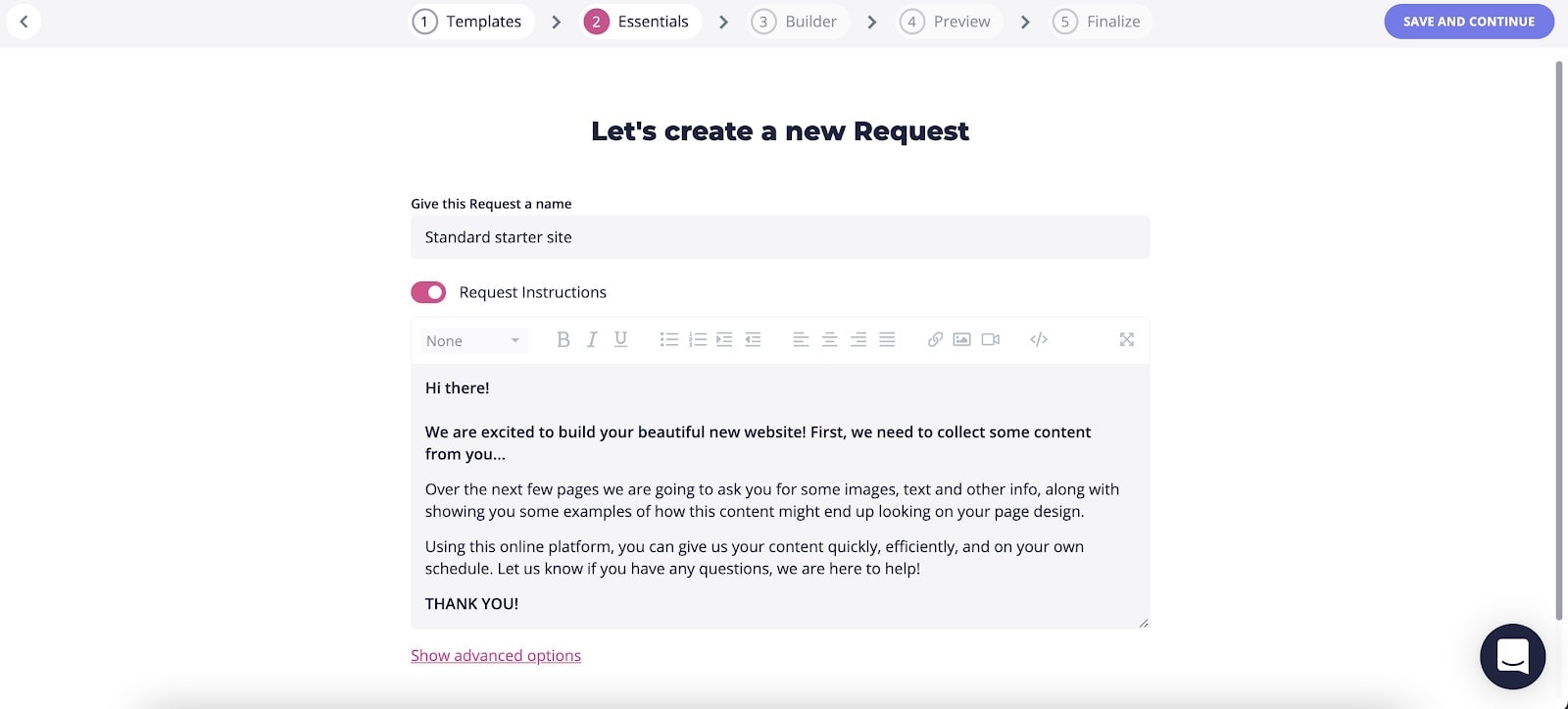The image size is (1568, 709).
Task: Show advanced options link
Action: tap(496, 655)
